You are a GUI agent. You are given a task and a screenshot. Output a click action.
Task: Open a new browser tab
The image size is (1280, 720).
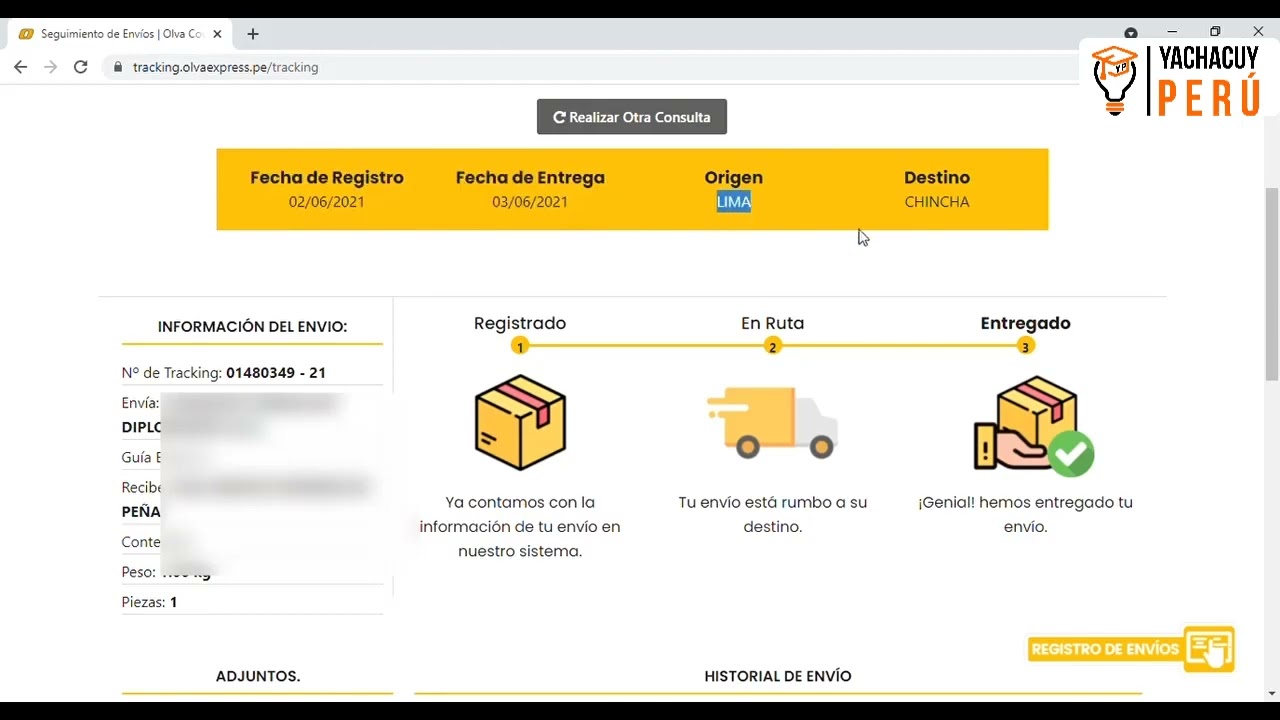tap(252, 33)
